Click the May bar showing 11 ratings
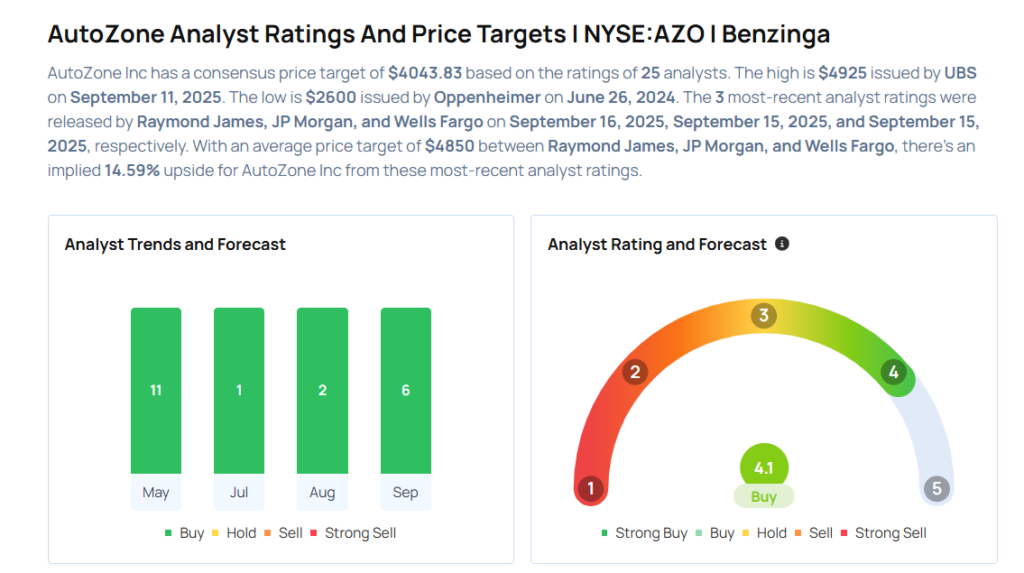This screenshot has width=1024, height=573. 156,390
